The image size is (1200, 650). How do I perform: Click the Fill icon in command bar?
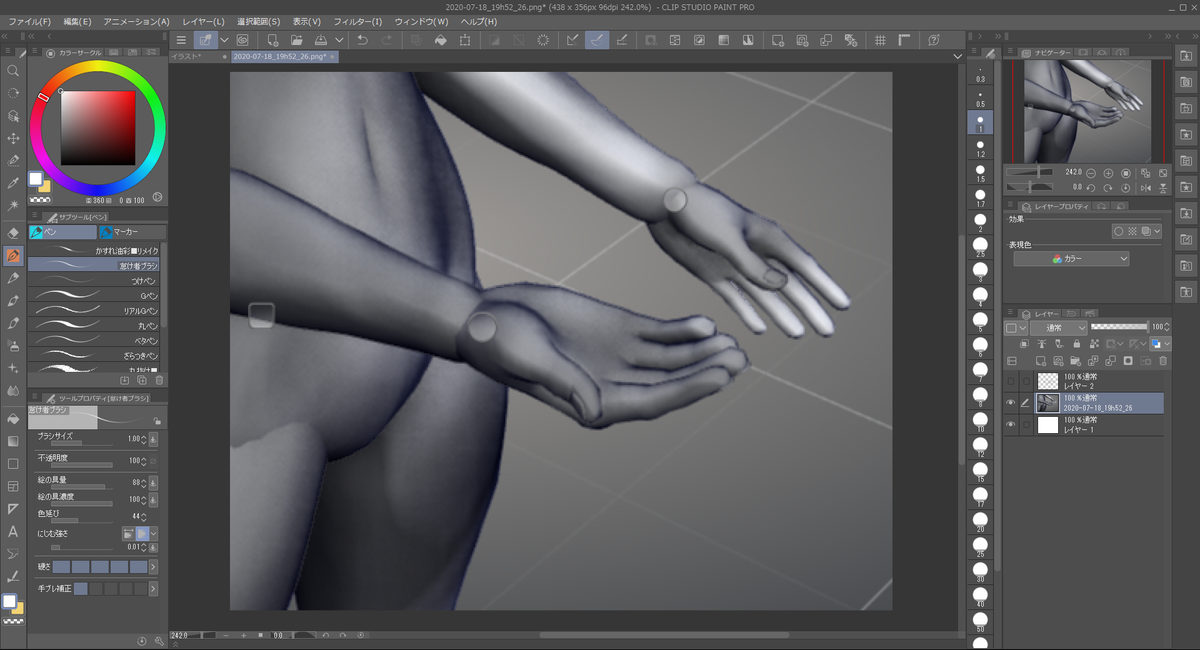(440, 40)
